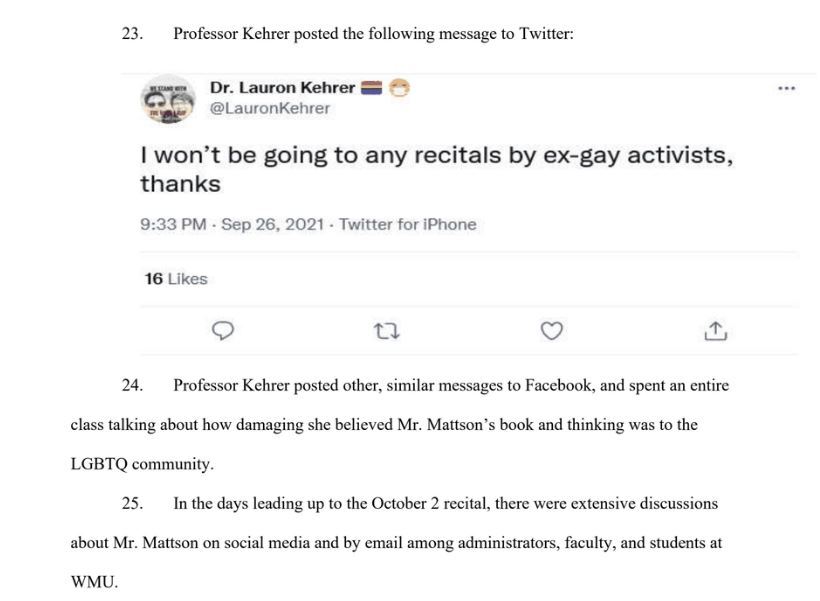Click the Twitter for iPhone source label

point(408,224)
